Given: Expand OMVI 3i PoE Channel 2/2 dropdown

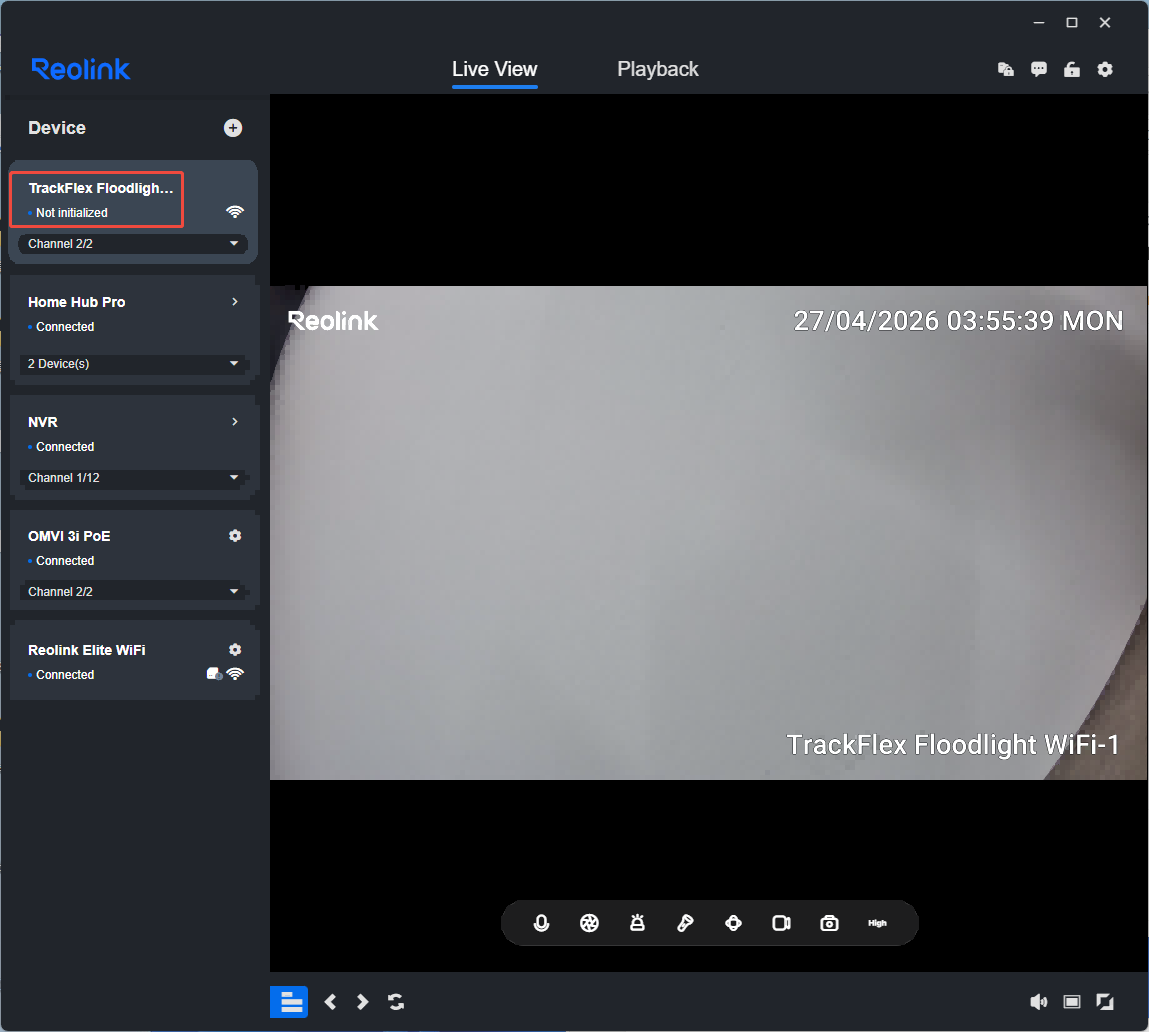Looking at the screenshot, I should tap(133, 591).
